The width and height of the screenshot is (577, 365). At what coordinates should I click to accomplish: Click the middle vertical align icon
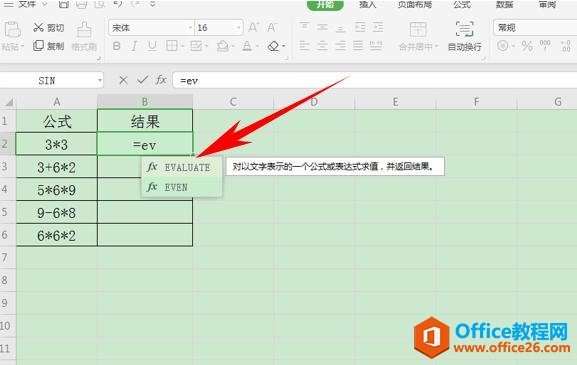pyautogui.click(x=322, y=27)
